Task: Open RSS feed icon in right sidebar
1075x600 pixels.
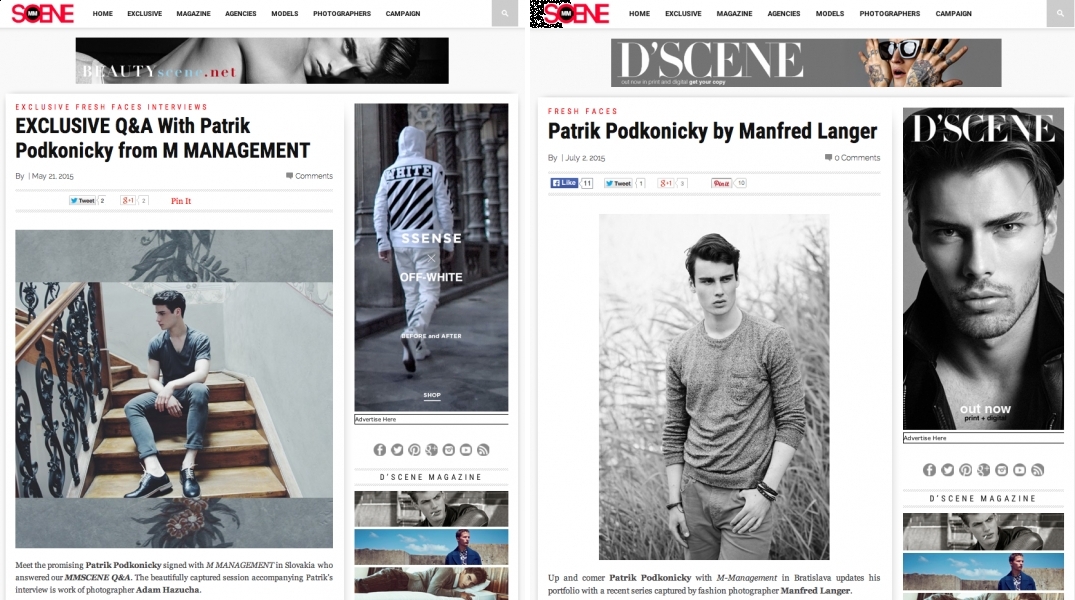Action: [1037, 470]
